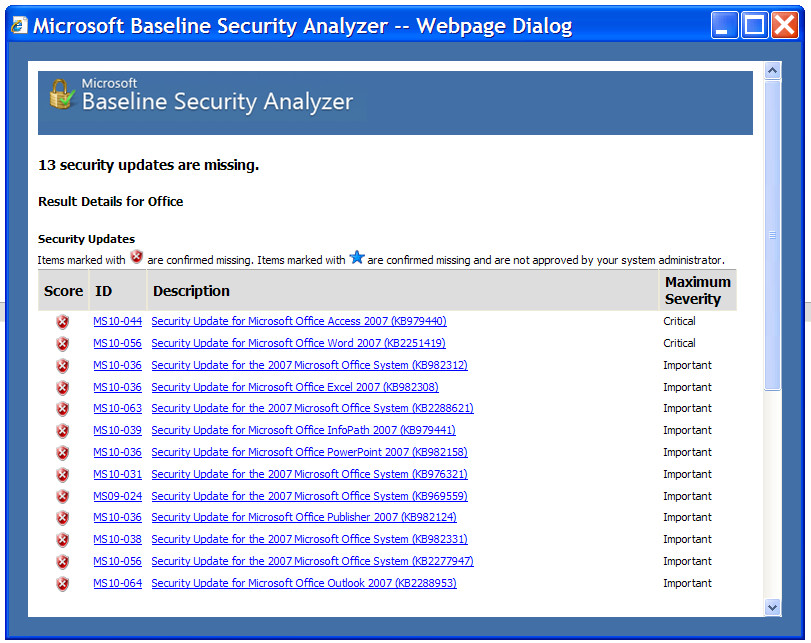Click the Maximum Severity column header
Image resolution: width=811 pixels, height=643 pixels.
pyautogui.click(x=697, y=290)
